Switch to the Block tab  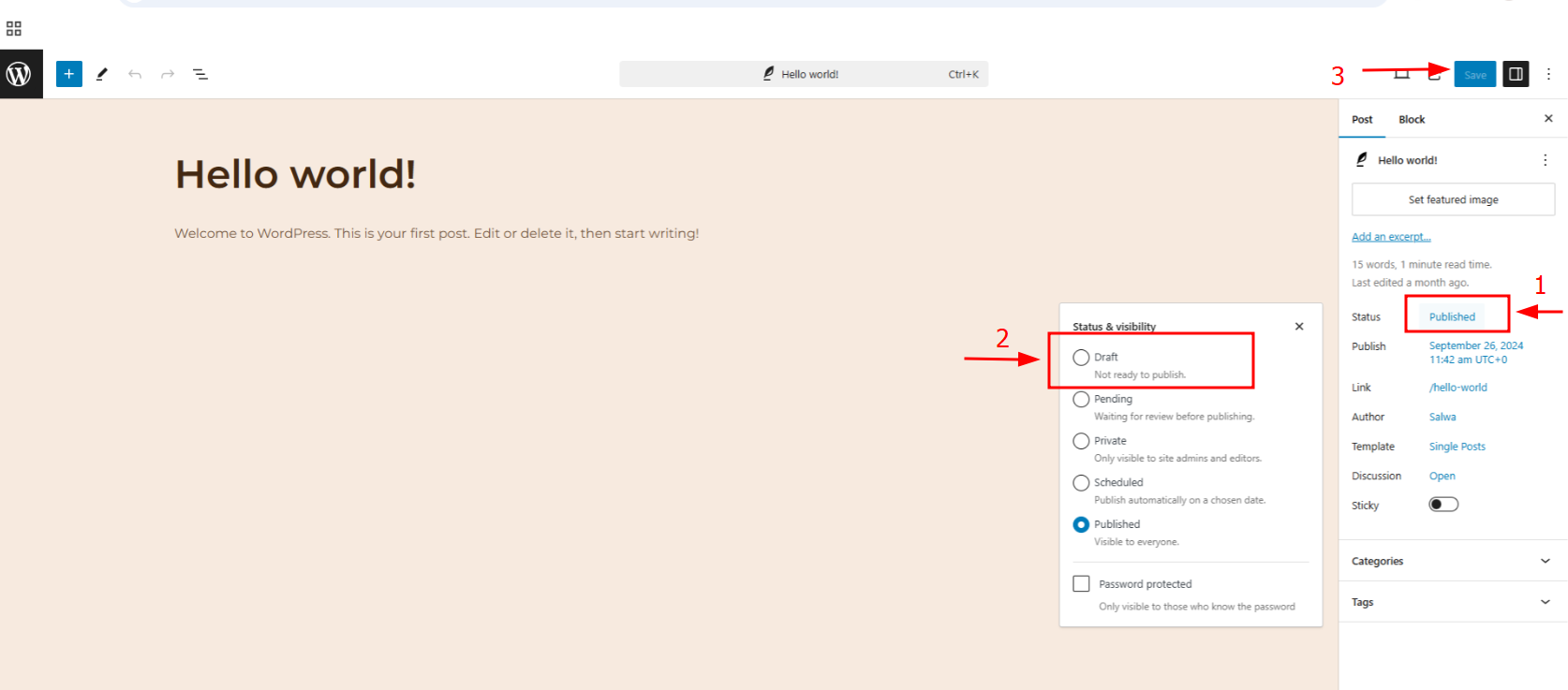[x=1412, y=120]
